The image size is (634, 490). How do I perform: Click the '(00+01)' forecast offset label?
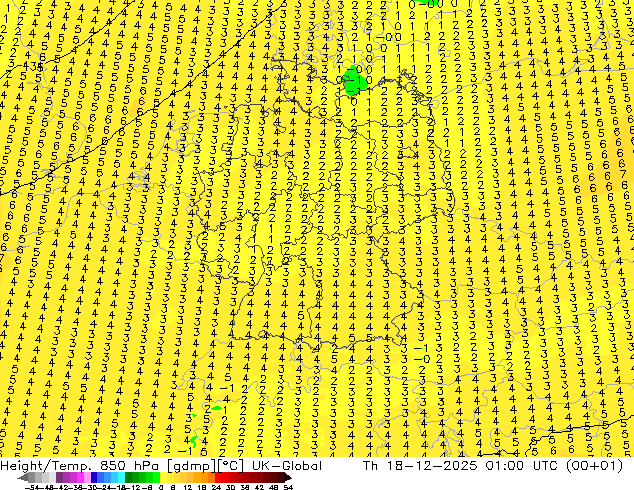point(594,466)
